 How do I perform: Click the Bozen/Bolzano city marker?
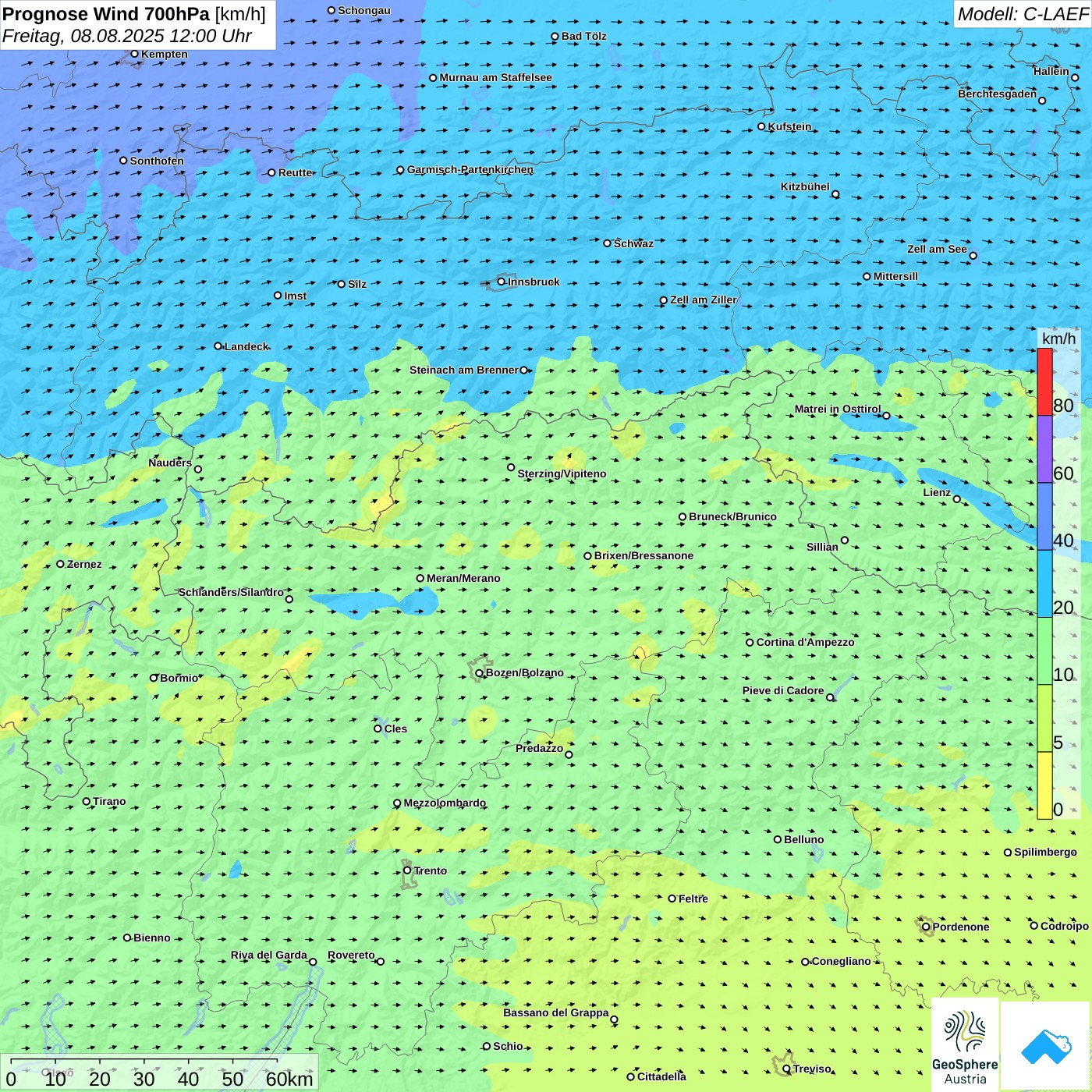pyautogui.click(x=479, y=673)
